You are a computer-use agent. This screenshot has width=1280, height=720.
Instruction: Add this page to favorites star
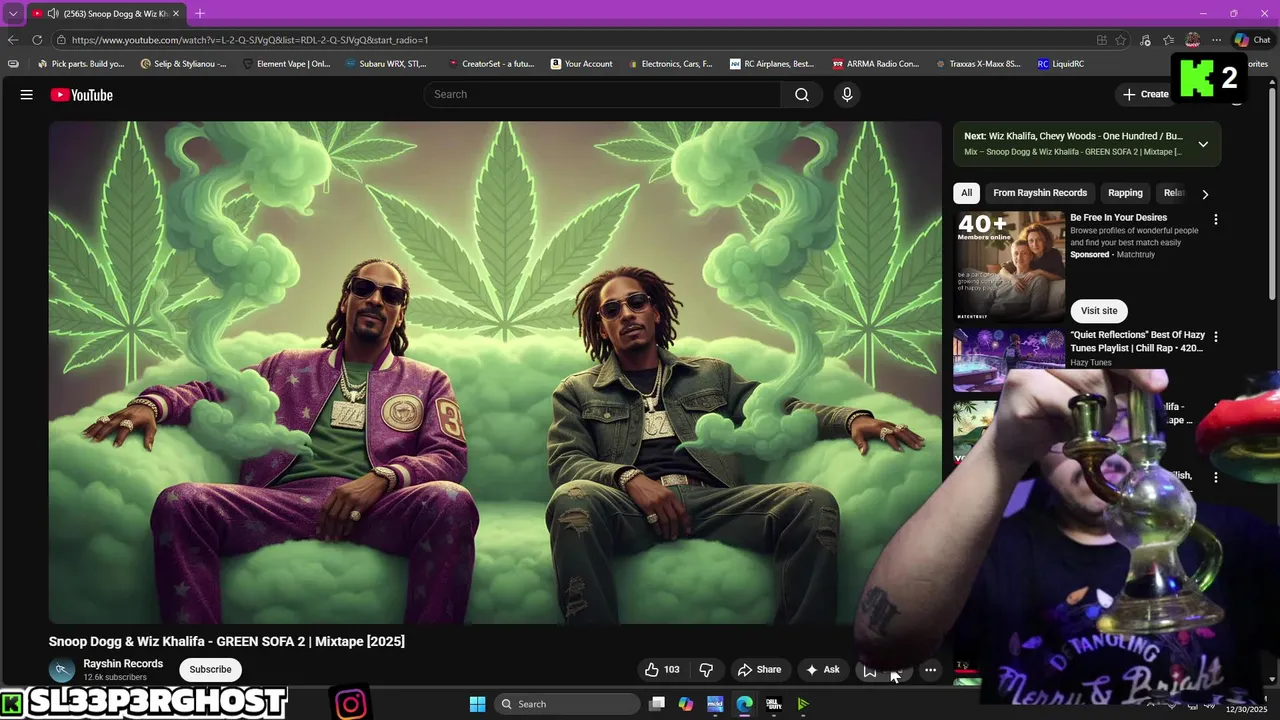(1121, 40)
